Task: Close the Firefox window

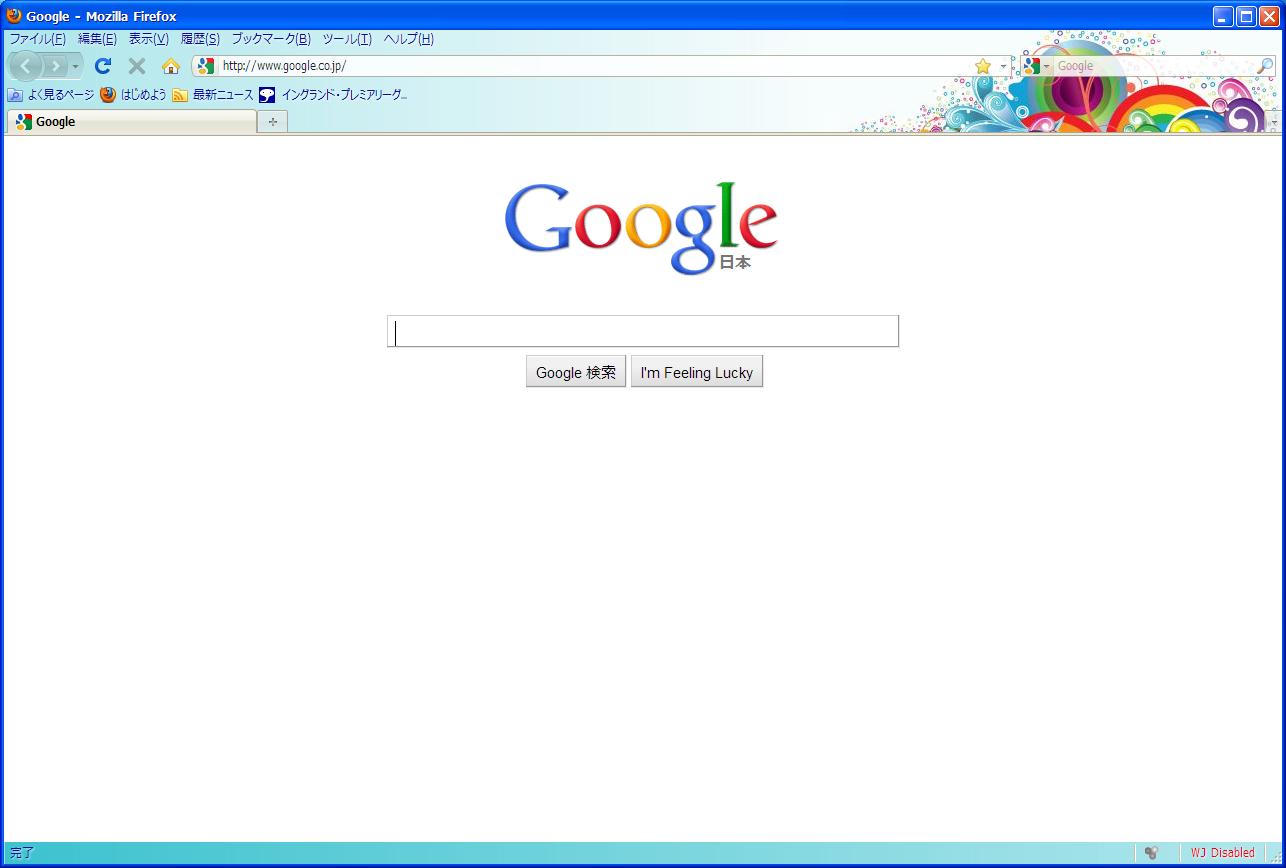Action: click(x=1269, y=16)
